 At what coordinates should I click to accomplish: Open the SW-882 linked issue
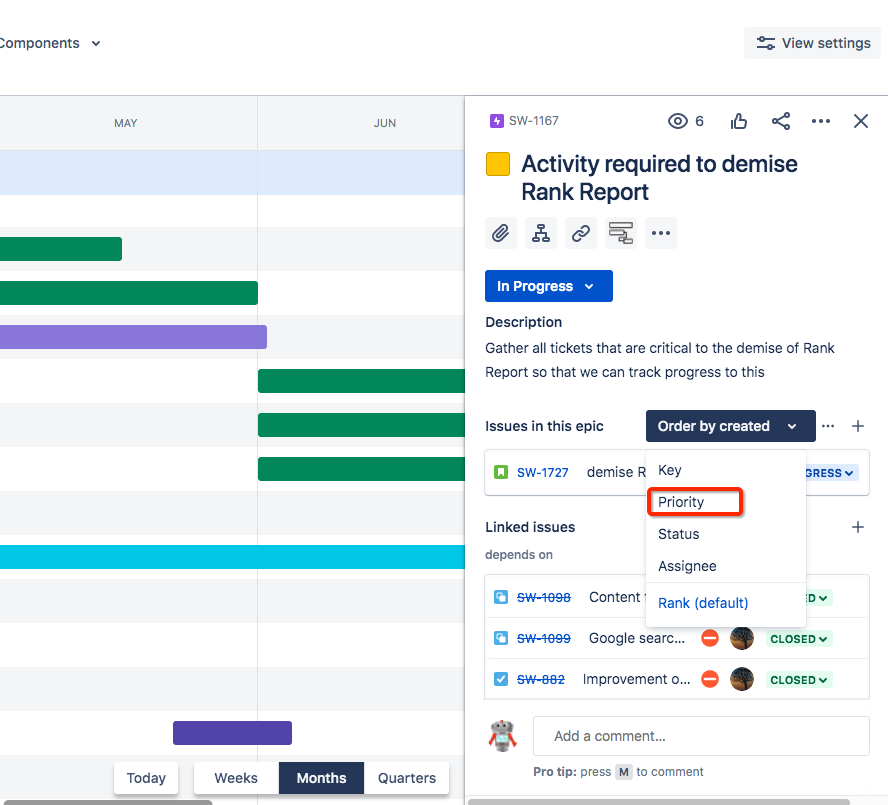[541, 679]
